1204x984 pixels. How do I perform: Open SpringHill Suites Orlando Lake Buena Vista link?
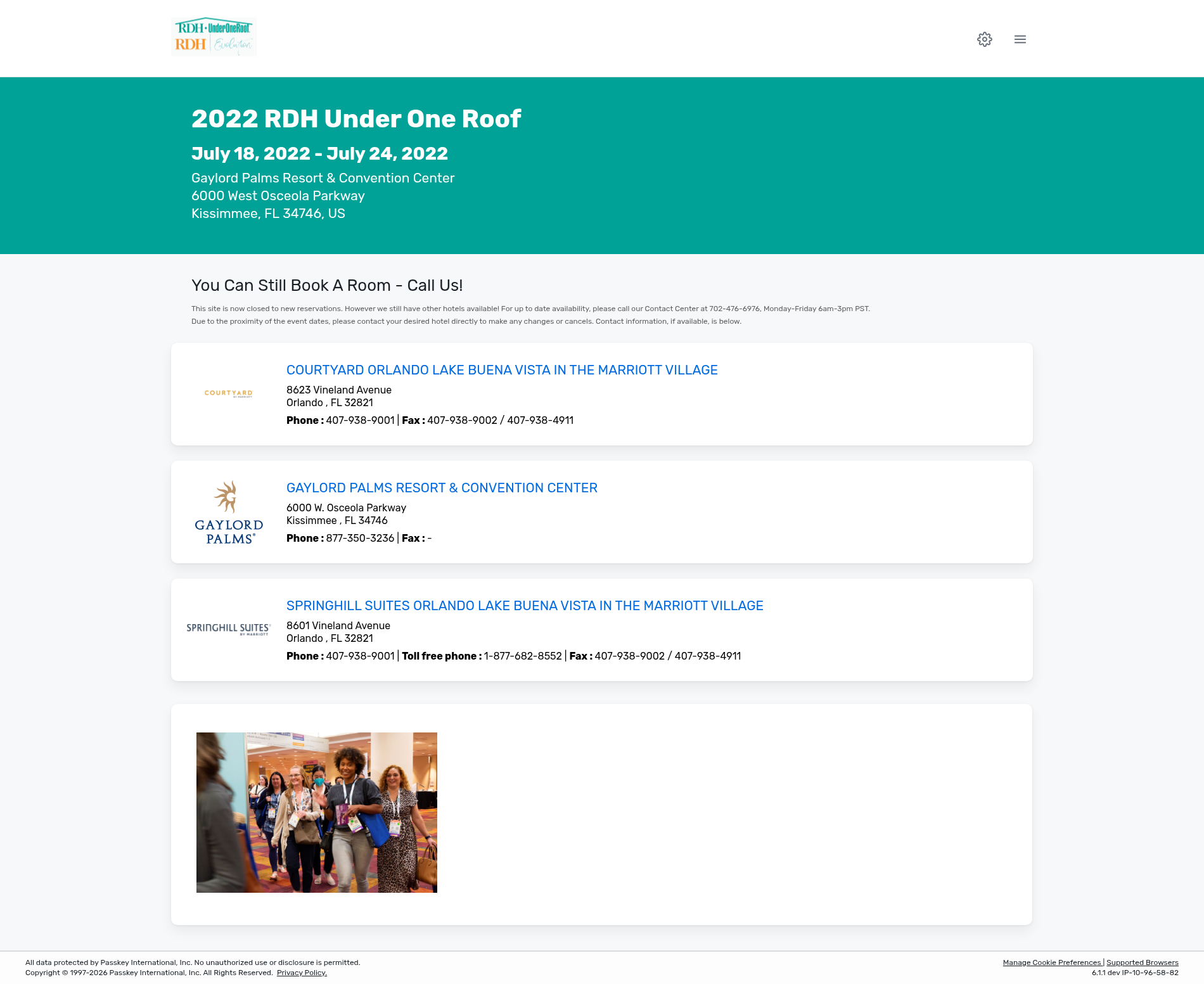tap(525, 606)
